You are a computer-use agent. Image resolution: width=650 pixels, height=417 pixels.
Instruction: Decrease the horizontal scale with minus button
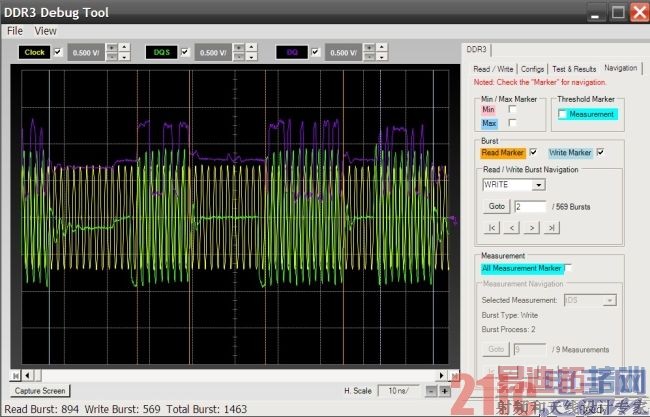tap(429, 391)
